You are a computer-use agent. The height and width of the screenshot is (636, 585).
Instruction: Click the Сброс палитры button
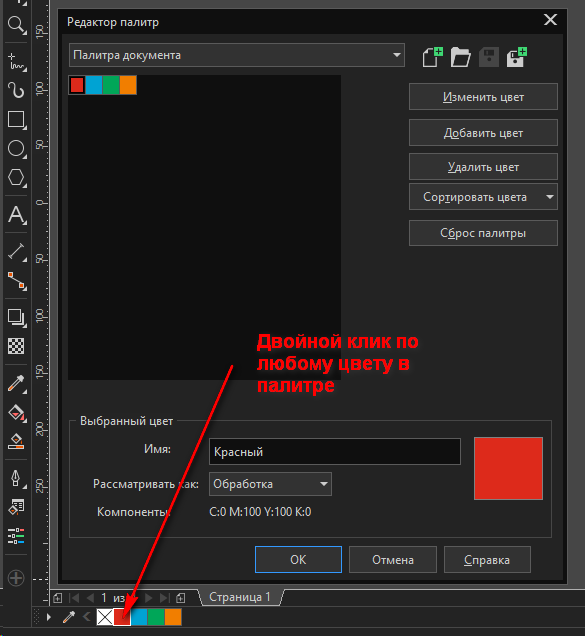483,233
